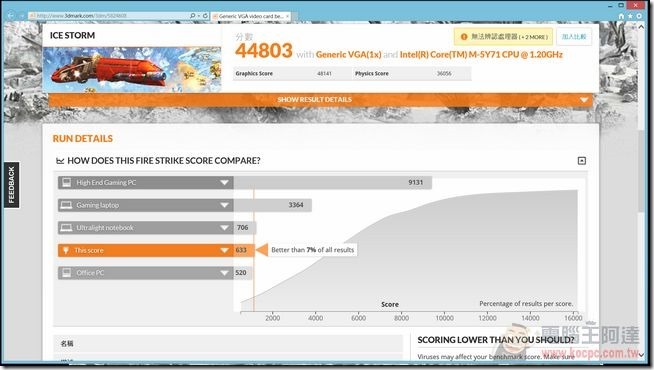Click the refresh icon in address bar
This screenshot has width=654, height=370.
tap(205, 16)
